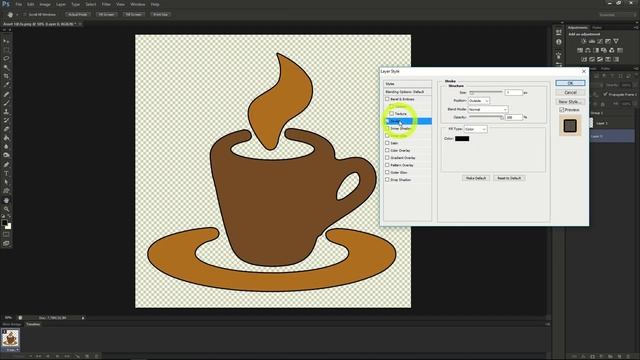The width and height of the screenshot is (640, 360).
Task: Add a Vibrance adjustment
Action: (x=616, y=41)
